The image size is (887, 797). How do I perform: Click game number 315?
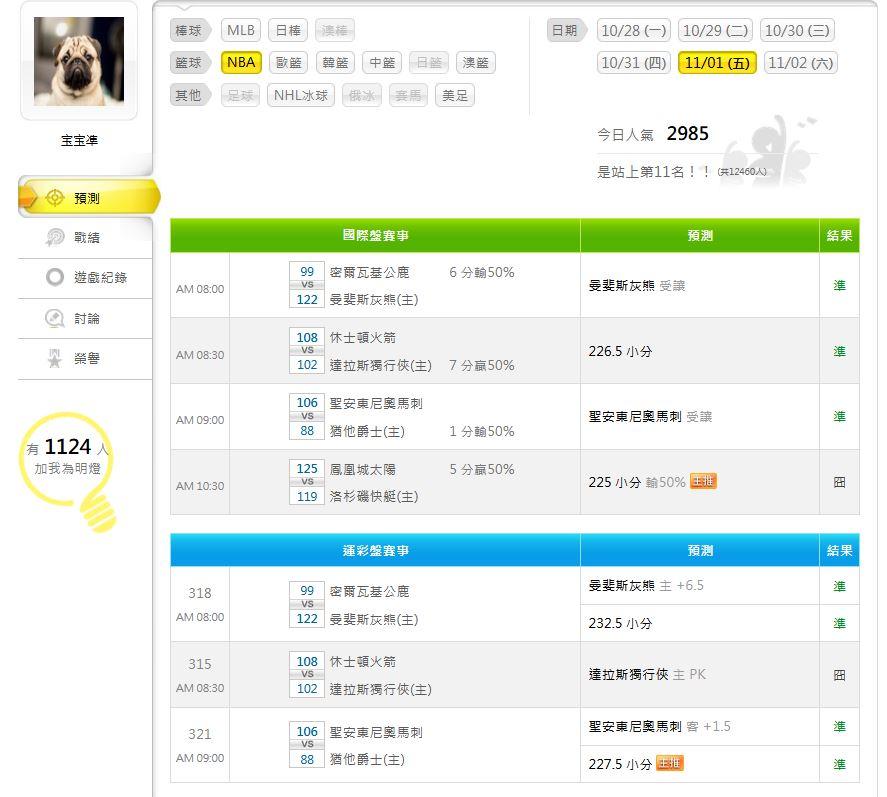(200, 664)
